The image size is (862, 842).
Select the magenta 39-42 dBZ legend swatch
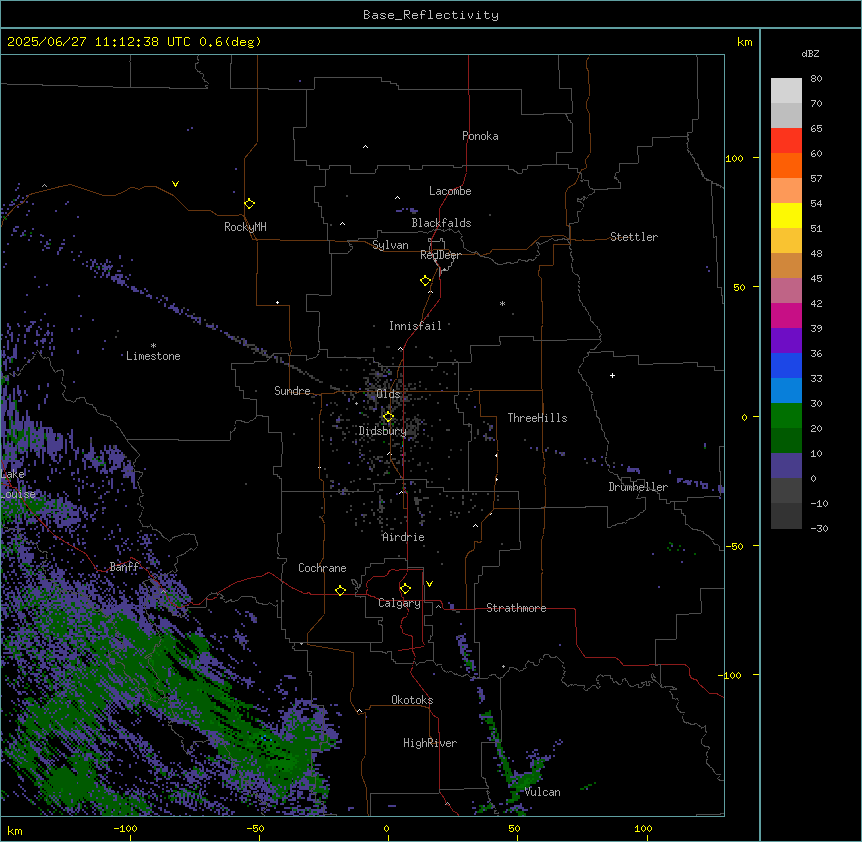[x=786, y=315]
